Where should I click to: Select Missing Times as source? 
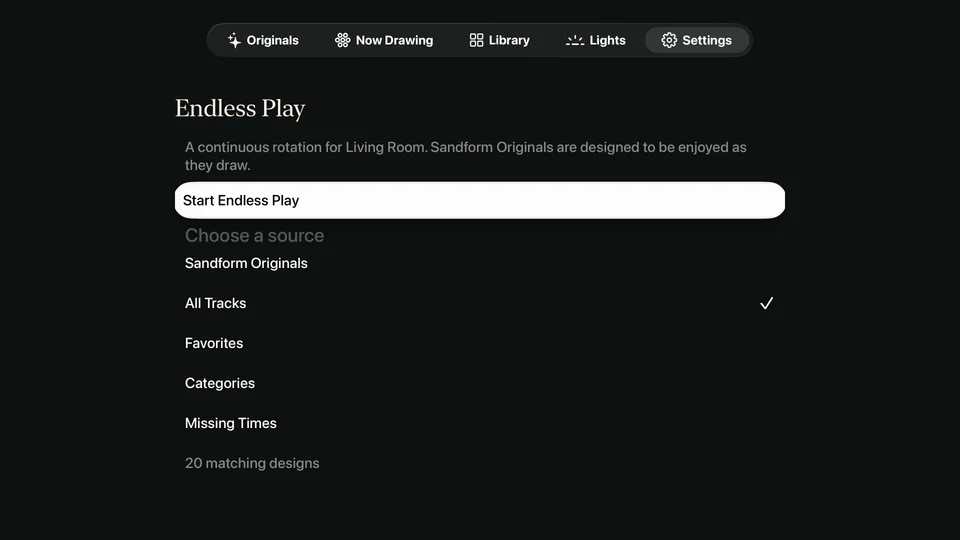tap(480, 423)
